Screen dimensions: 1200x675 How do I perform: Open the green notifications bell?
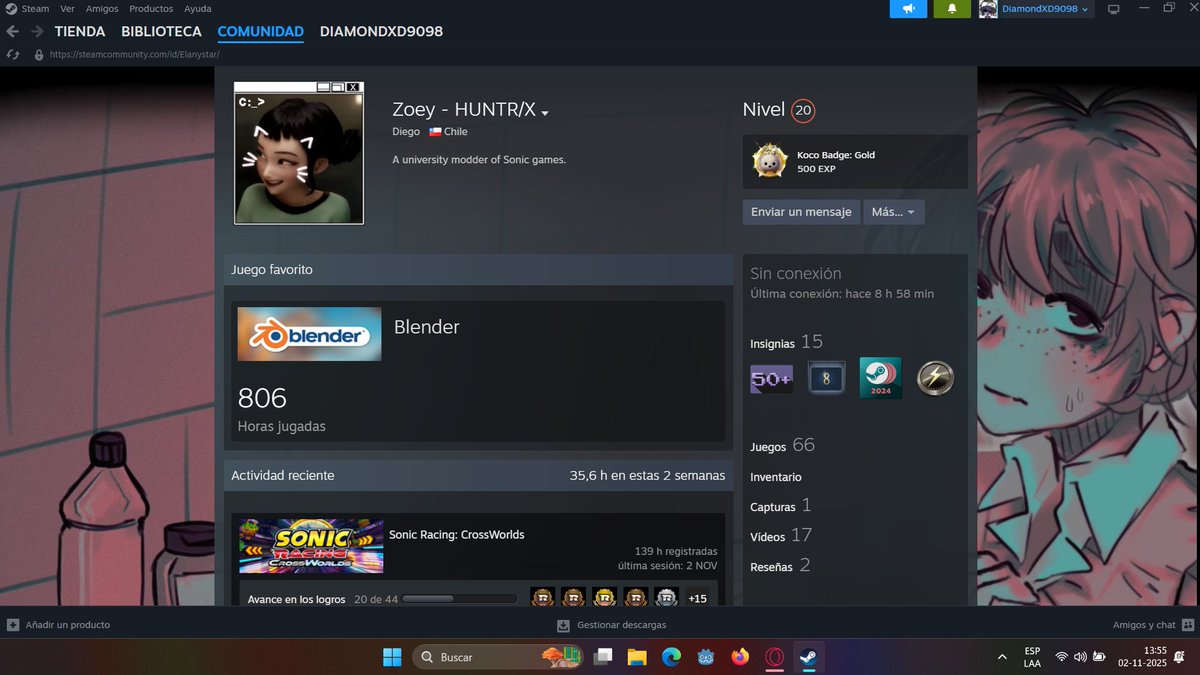click(952, 9)
